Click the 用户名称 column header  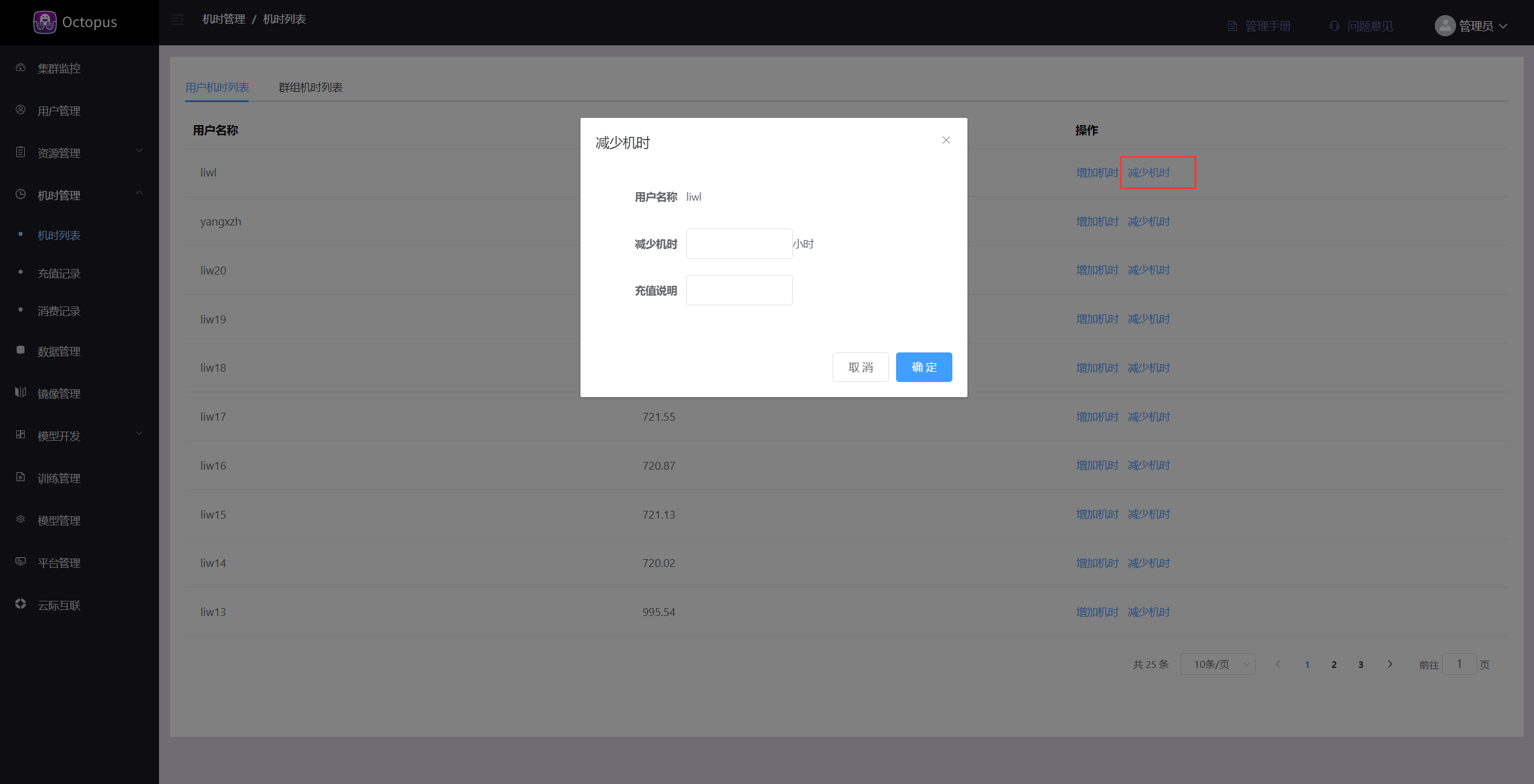click(x=216, y=131)
